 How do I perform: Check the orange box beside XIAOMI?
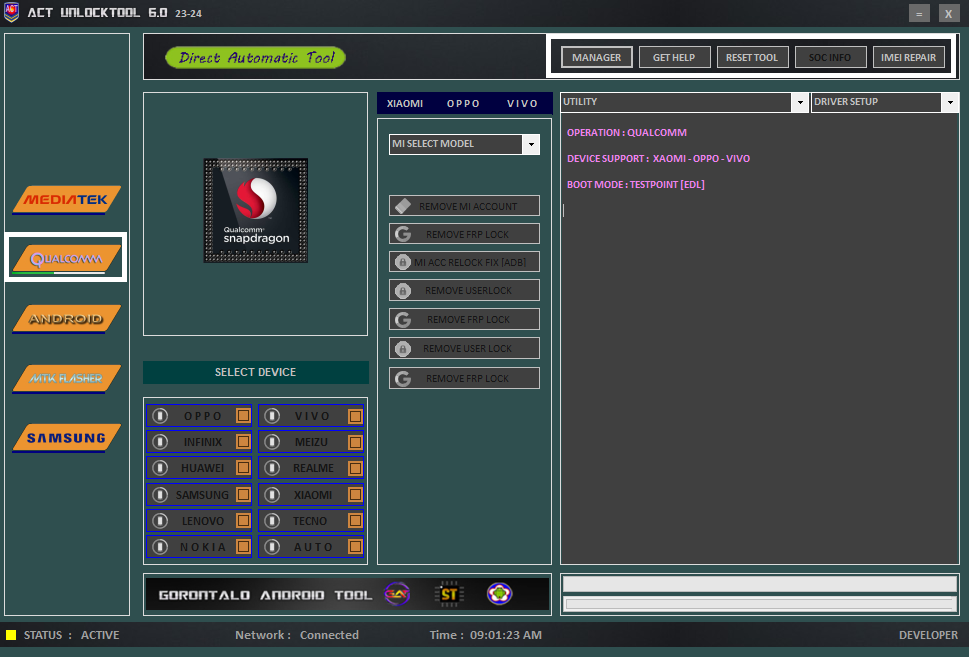(x=355, y=494)
